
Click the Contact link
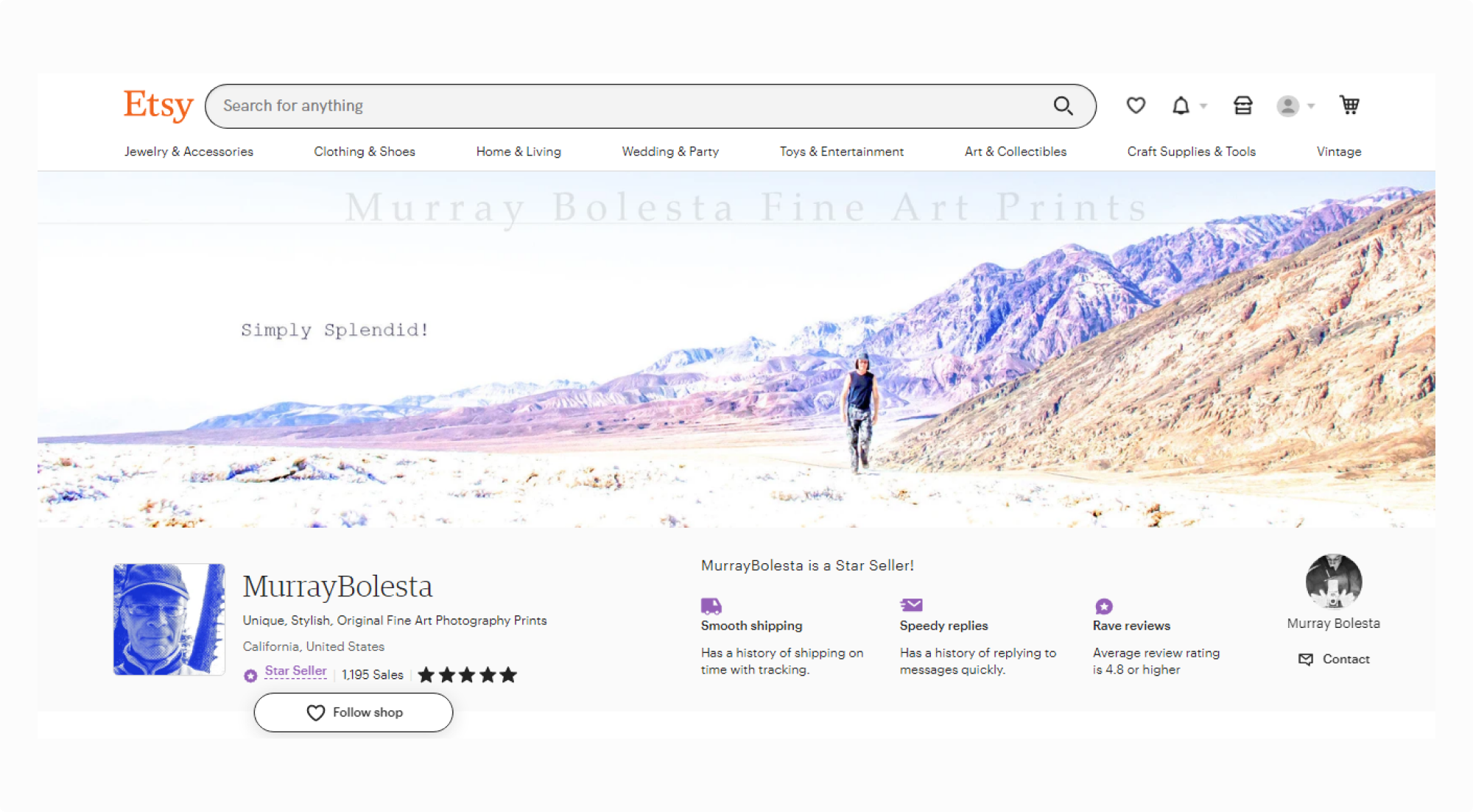click(1346, 659)
